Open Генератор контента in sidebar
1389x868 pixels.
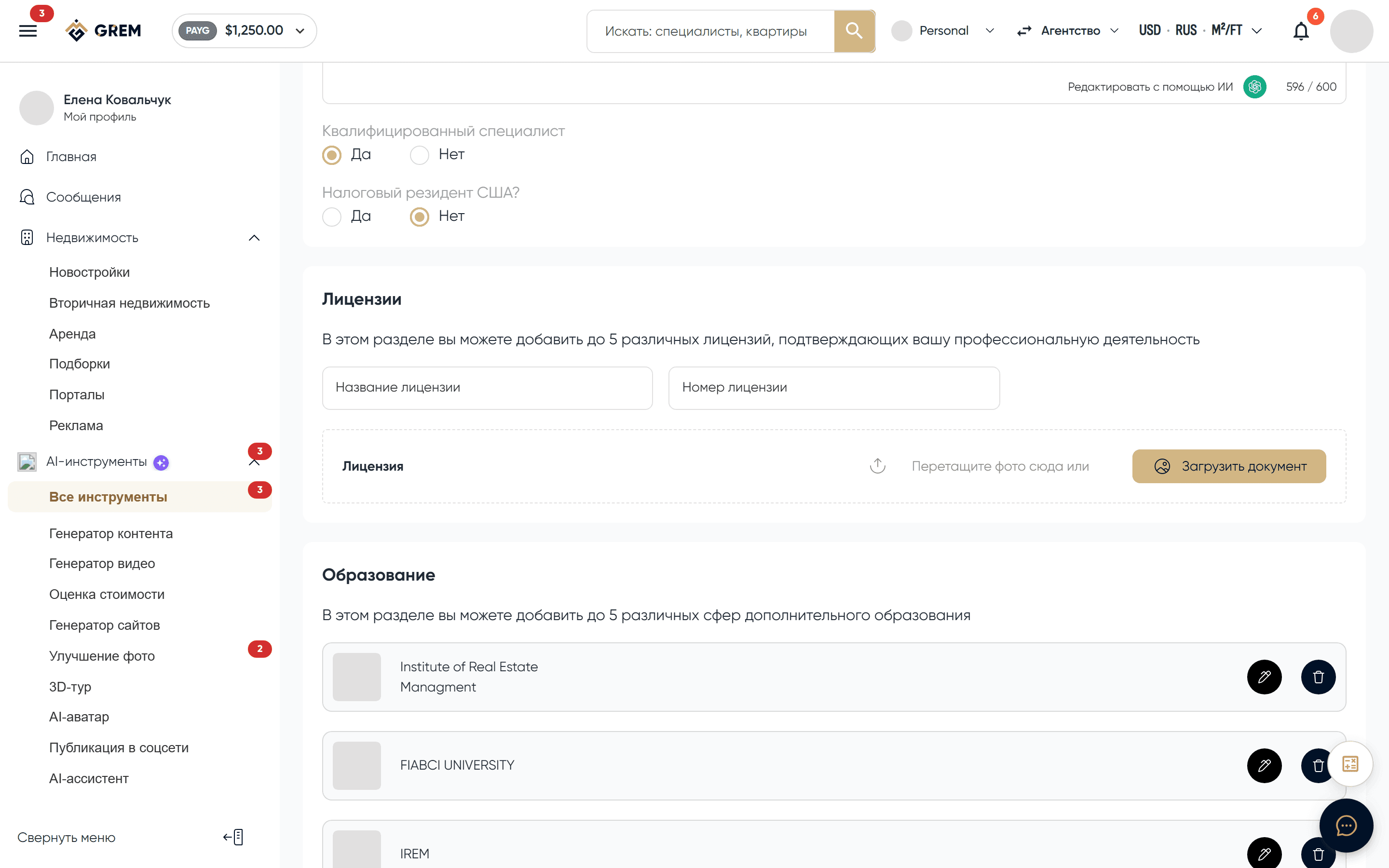coord(111,533)
